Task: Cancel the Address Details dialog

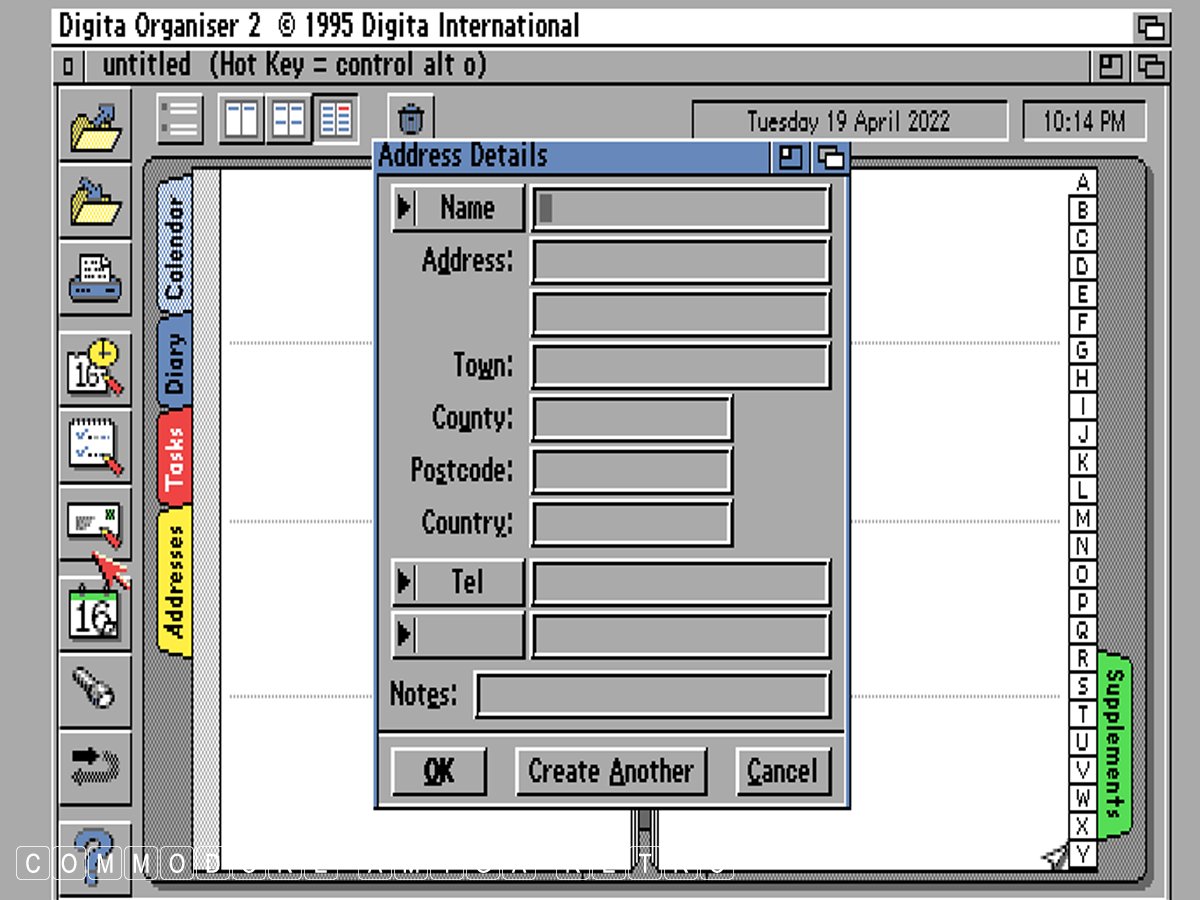Action: coord(782,772)
